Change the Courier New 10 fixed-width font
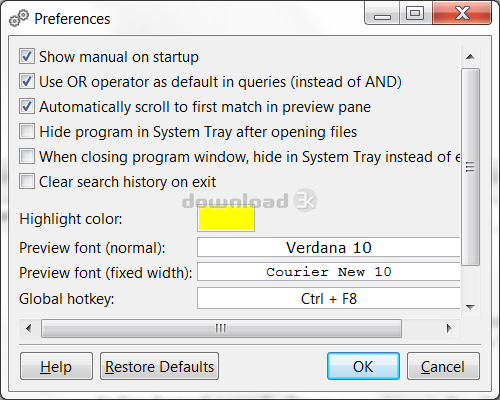Image resolution: width=500 pixels, height=400 pixels. pyautogui.click(x=329, y=272)
